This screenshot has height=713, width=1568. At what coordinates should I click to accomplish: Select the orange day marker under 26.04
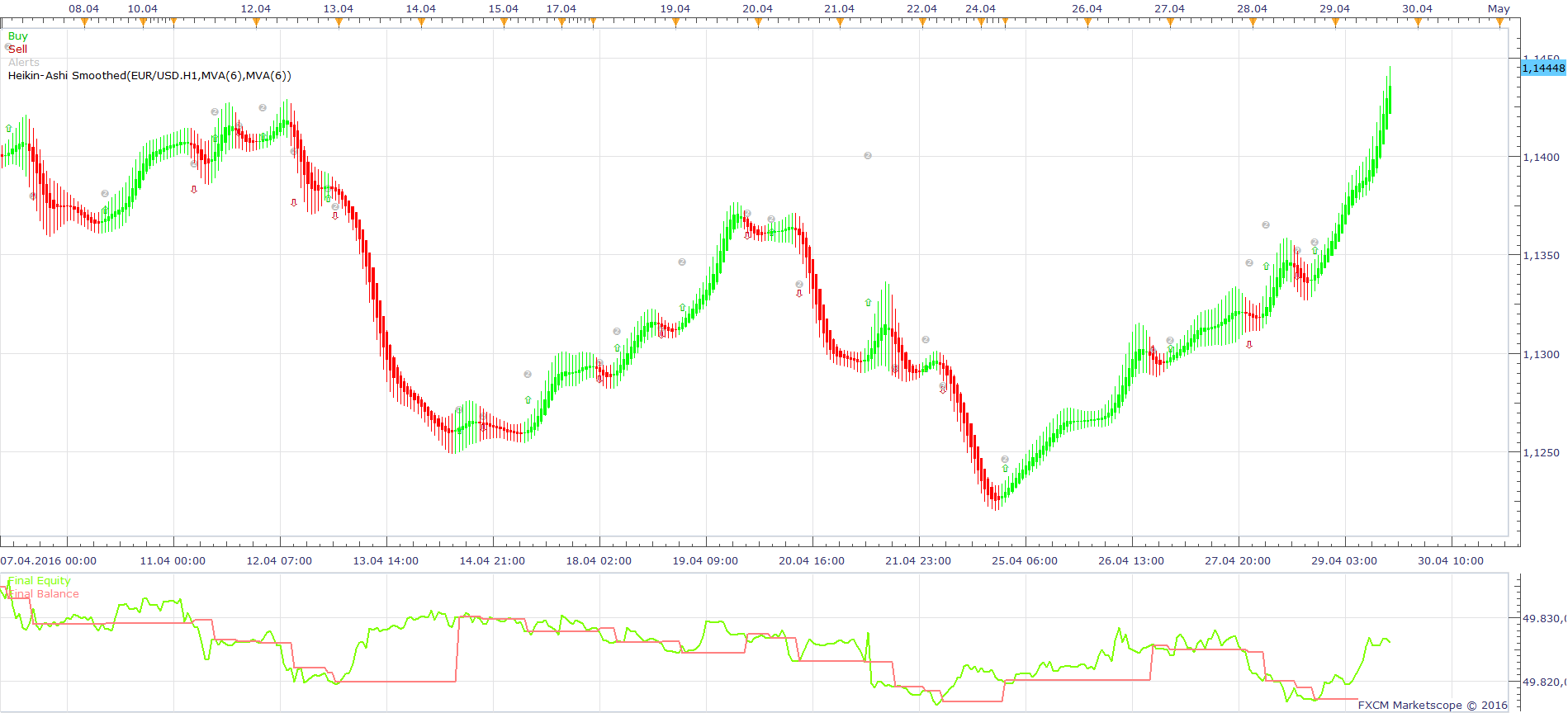pyautogui.click(x=1087, y=22)
